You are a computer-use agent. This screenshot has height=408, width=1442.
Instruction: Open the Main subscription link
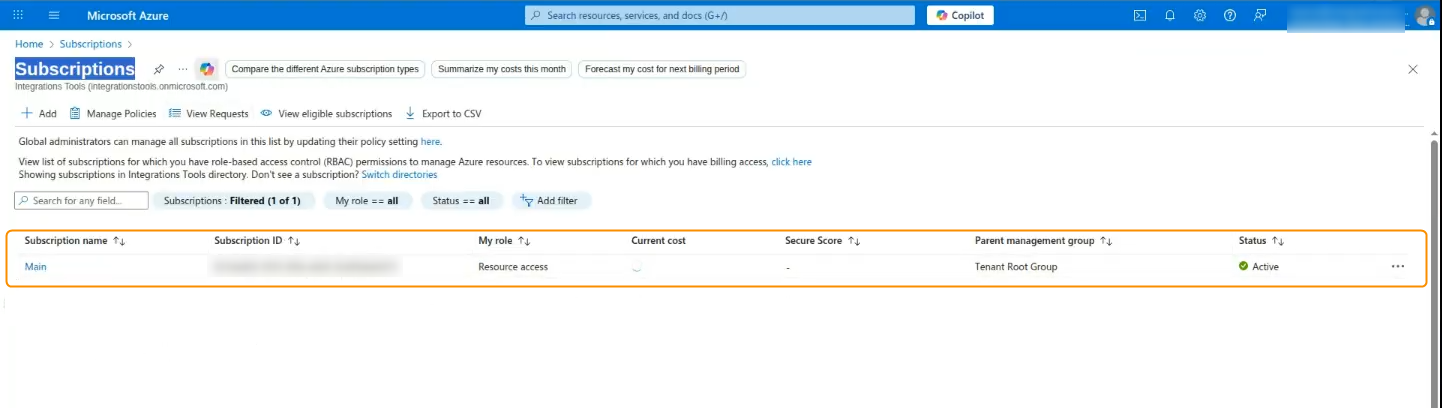36,267
